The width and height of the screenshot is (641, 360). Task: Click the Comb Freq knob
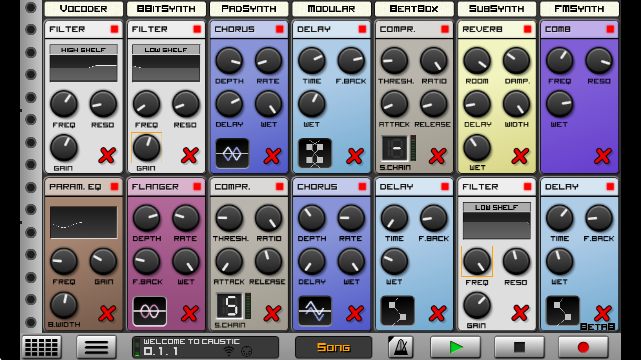(559, 60)
